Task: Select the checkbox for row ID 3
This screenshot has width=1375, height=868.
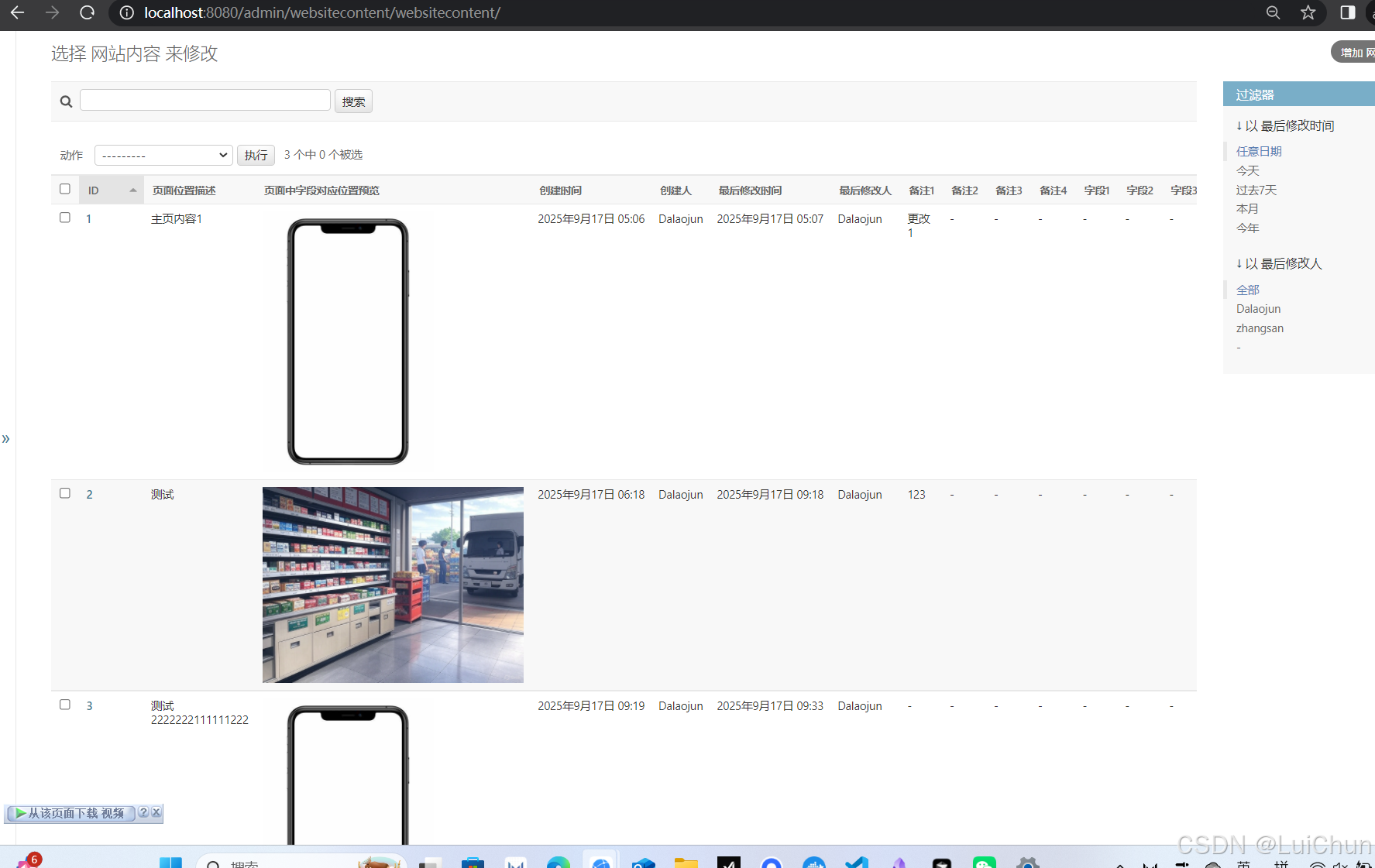Action: [65, 705]
